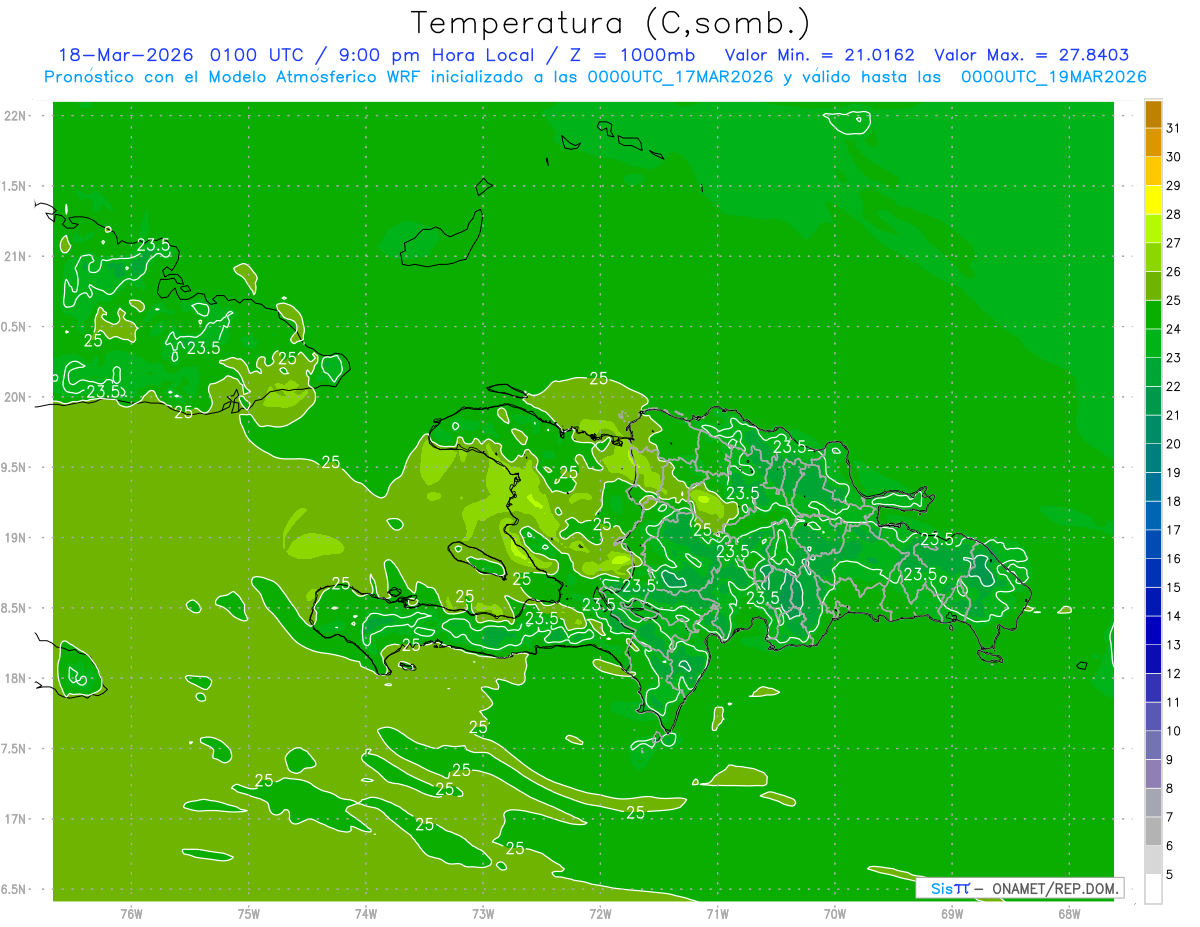Click the colorbar value 13
1200x927 pixels.
(x=1174, y=645)
